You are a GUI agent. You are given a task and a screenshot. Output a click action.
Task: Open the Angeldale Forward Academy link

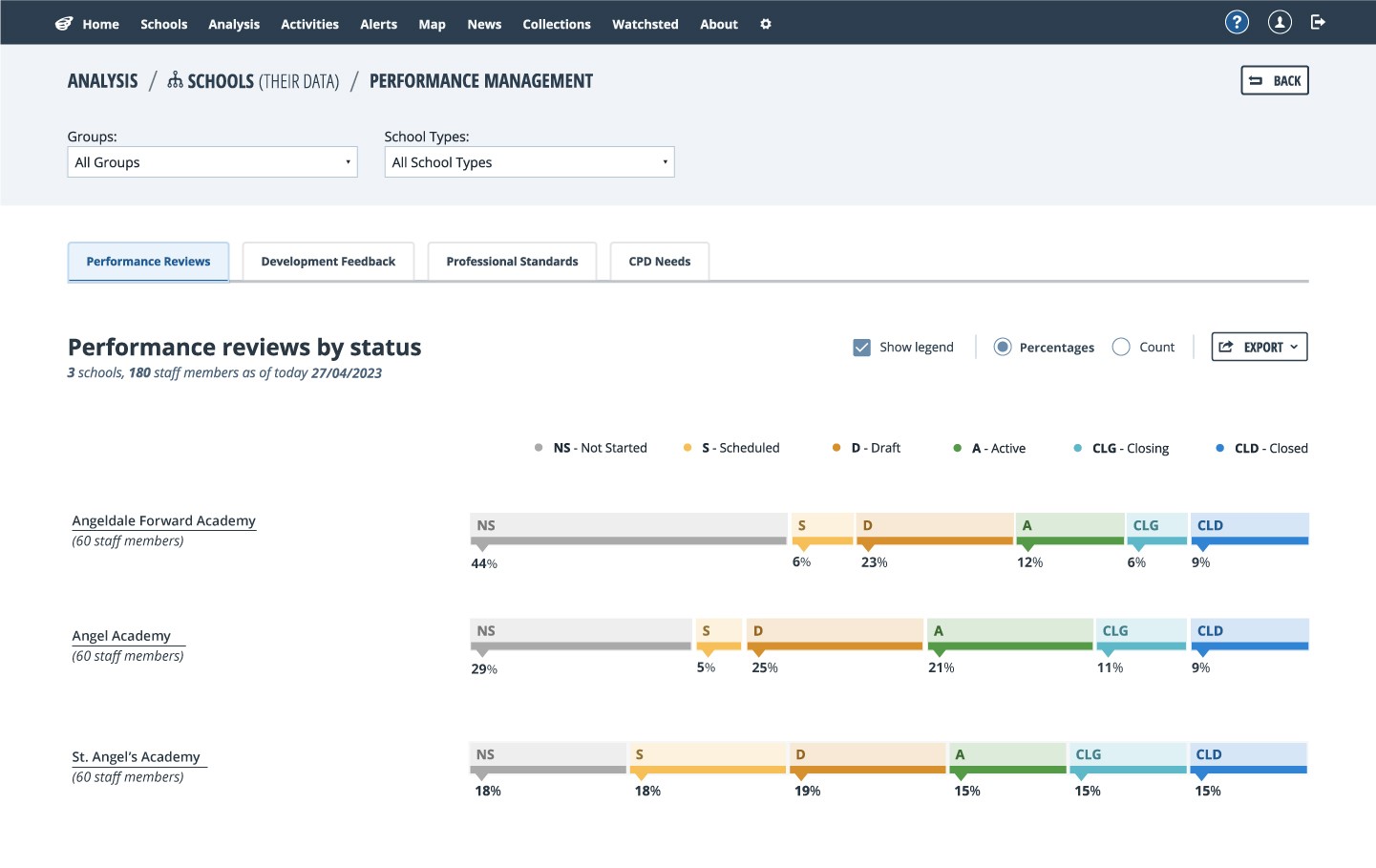pyautogui.click(x=164, y=520)
